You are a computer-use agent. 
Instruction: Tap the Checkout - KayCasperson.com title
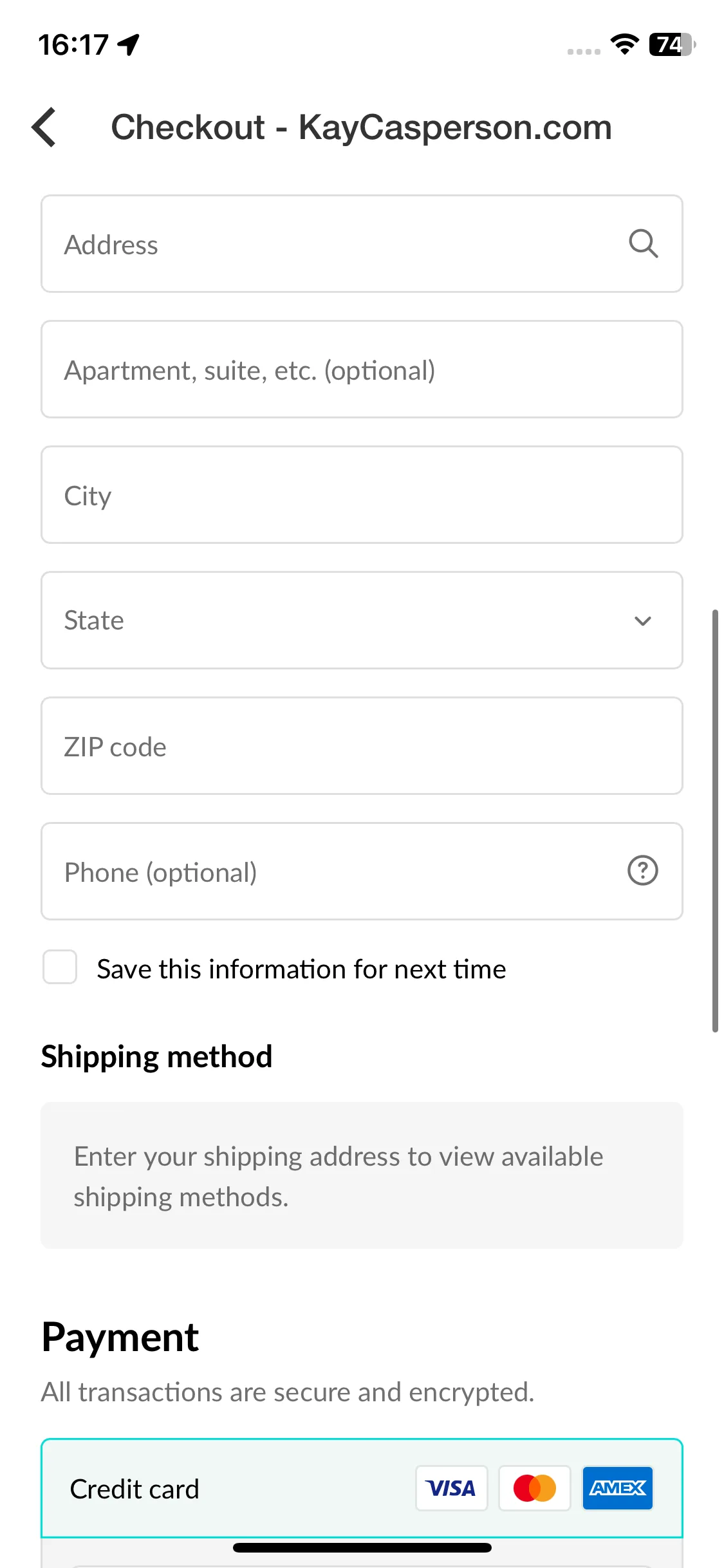(x=361, y=127)
